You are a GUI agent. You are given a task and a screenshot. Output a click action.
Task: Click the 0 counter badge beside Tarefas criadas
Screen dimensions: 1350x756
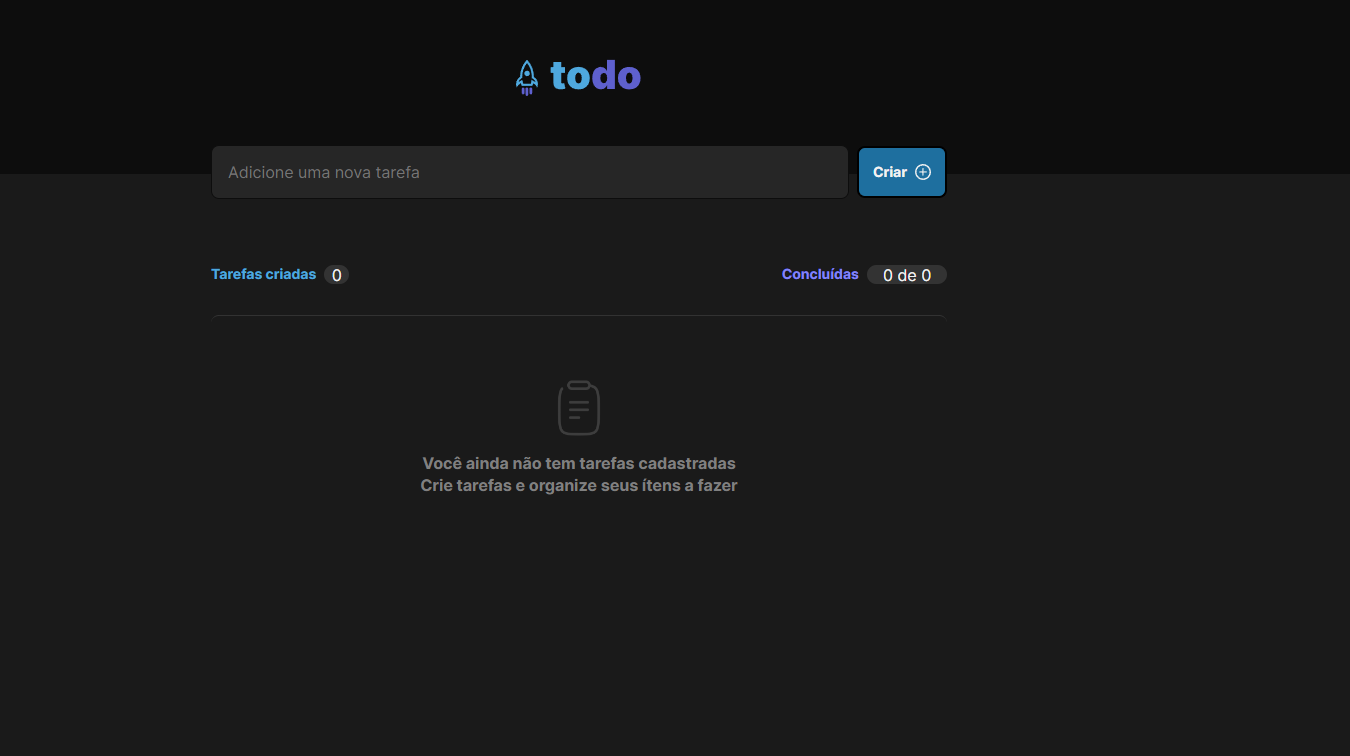point(337,274)
